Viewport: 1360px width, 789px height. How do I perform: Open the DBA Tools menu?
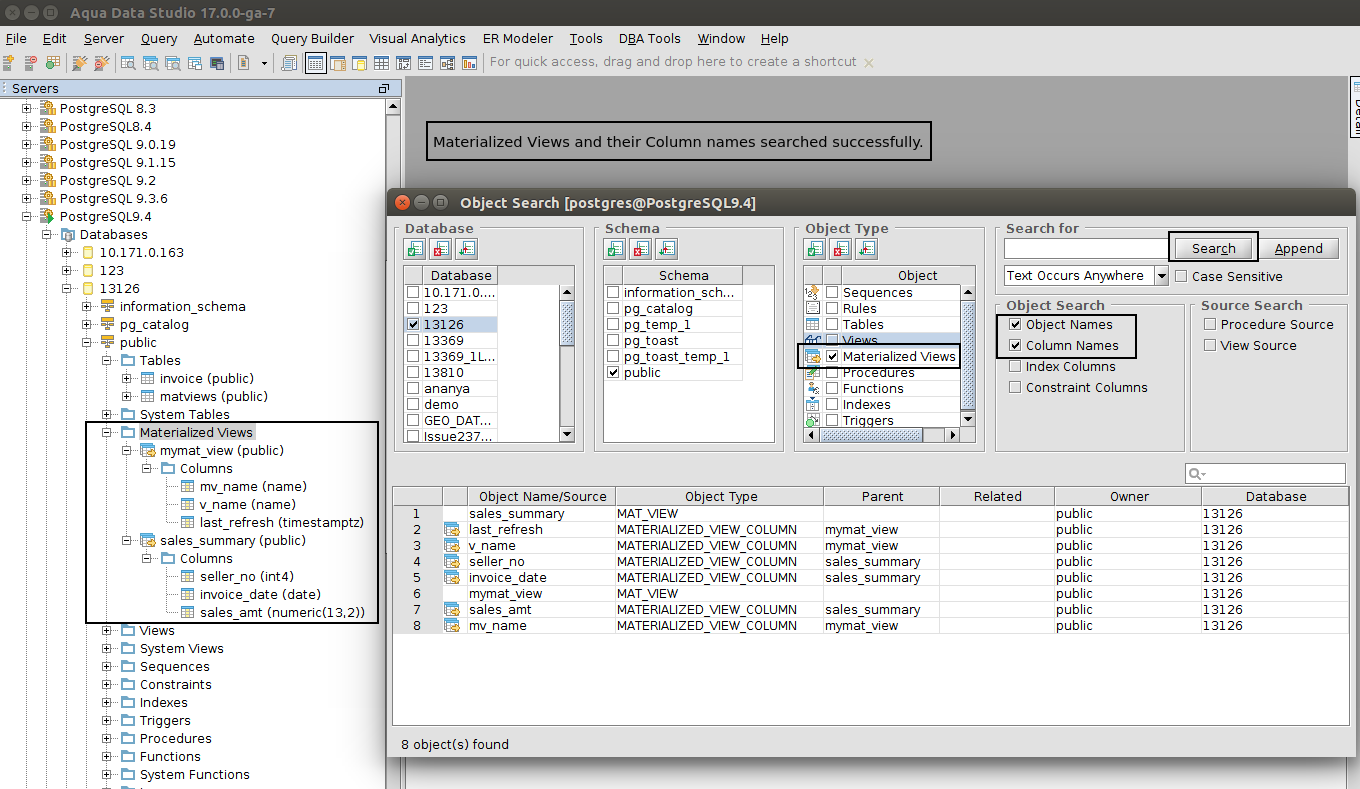coord(649,39)
